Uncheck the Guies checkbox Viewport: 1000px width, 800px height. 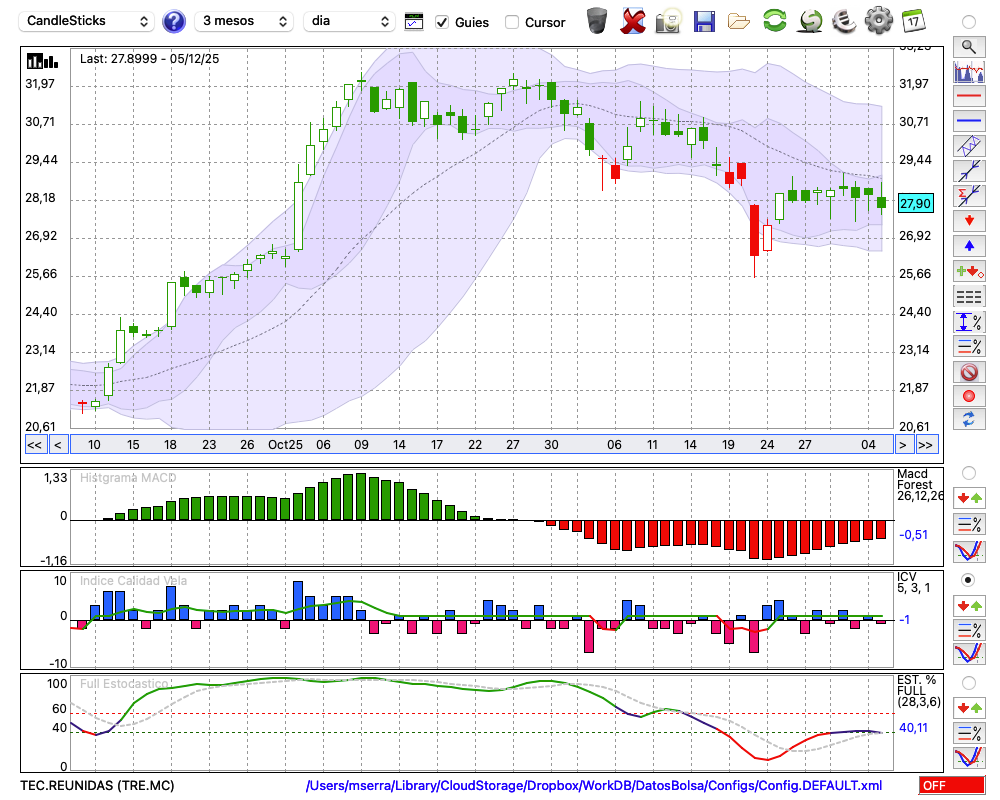tap(442, 22)
